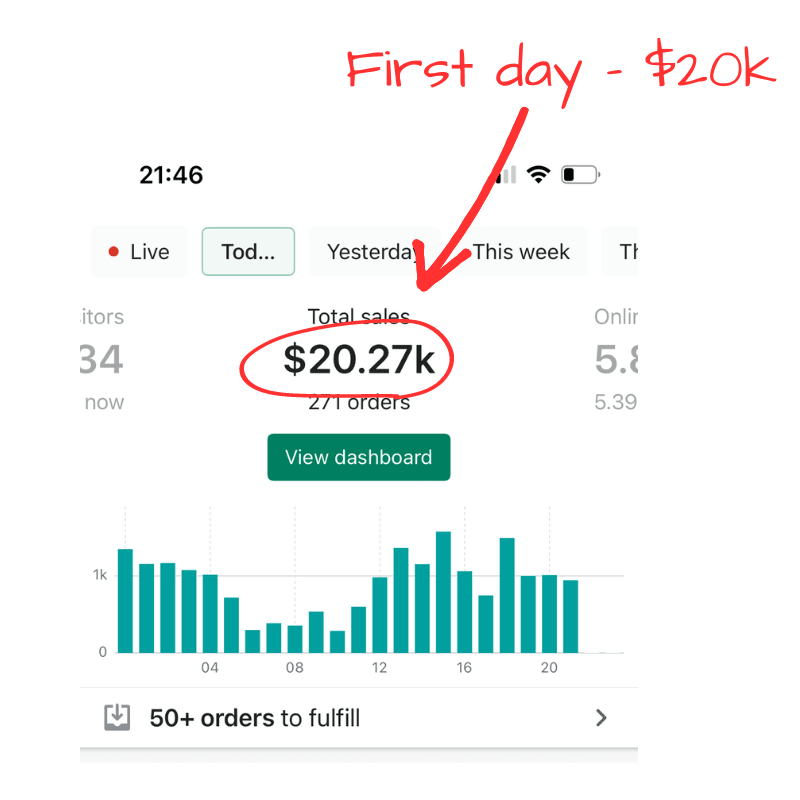Tap the battery status icon
This screenshot has height=800, width=800.
(580, 175)
